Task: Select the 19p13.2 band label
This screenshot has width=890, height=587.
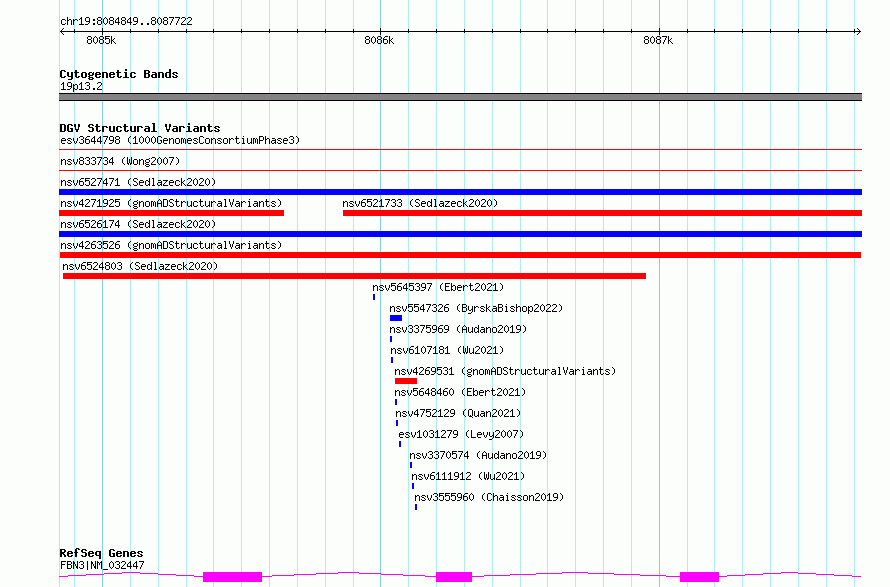Action: (x=81, y=86)
